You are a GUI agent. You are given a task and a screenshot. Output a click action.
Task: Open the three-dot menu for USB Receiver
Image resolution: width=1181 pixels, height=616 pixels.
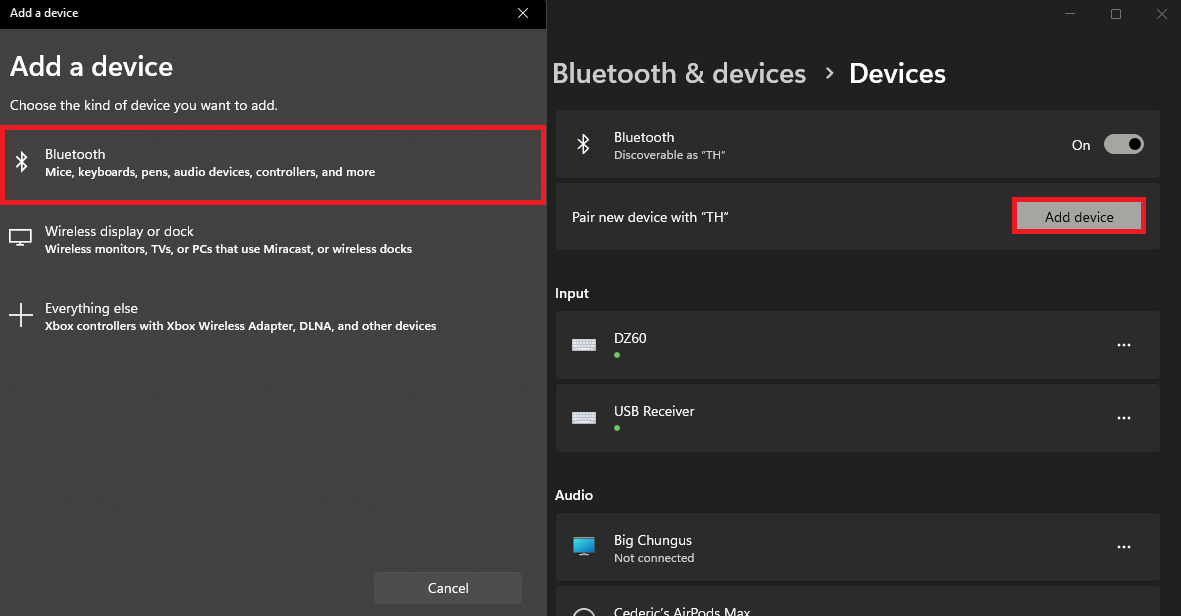coord(1124,418)
